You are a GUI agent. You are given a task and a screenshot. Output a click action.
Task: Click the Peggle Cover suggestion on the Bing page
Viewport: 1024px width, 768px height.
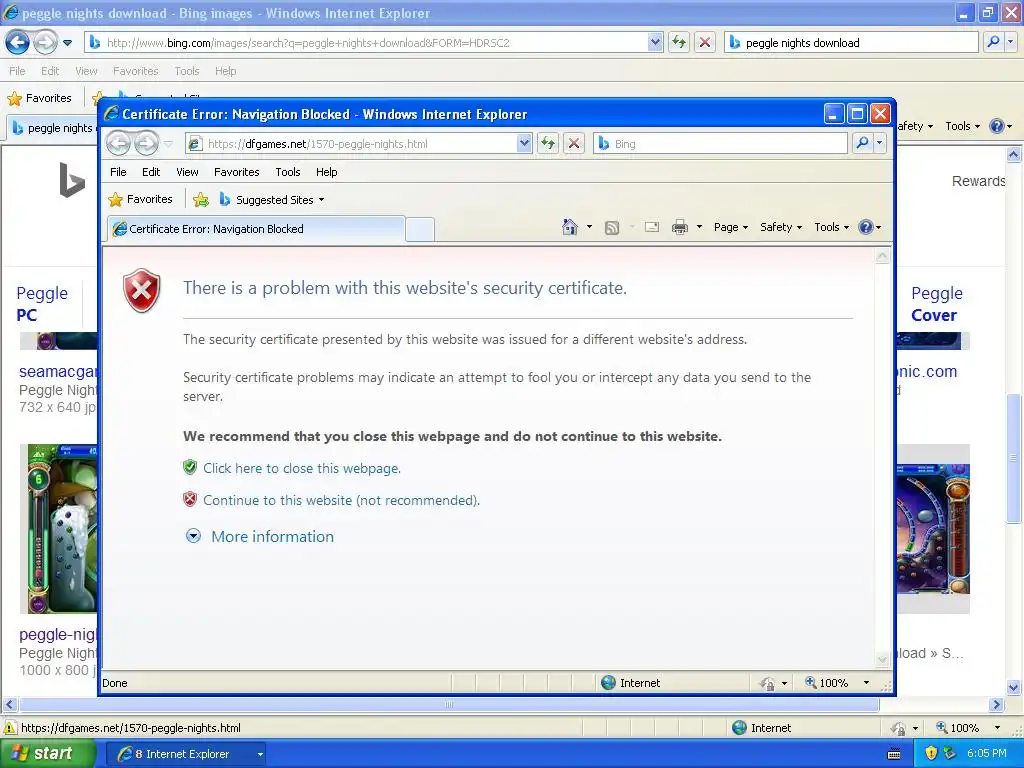click(936, 304)
